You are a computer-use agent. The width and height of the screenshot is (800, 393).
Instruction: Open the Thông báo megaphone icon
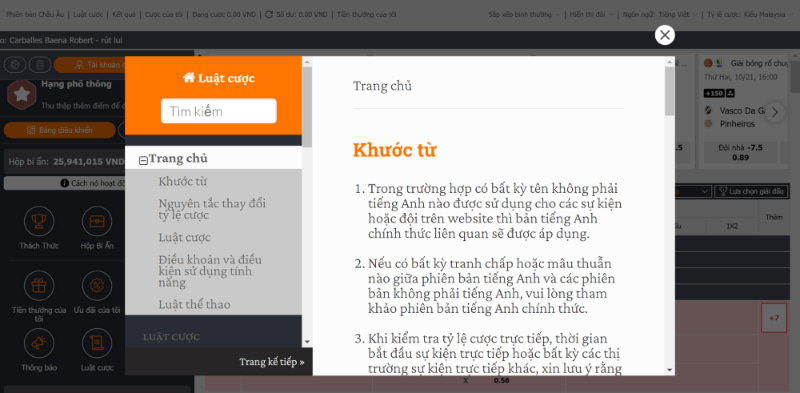click(39, 343)
